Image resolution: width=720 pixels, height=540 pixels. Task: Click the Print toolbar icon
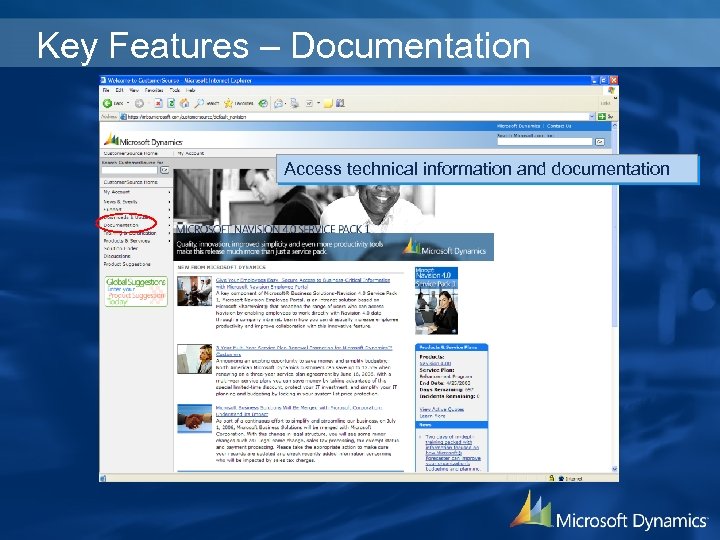pos(294,104)
